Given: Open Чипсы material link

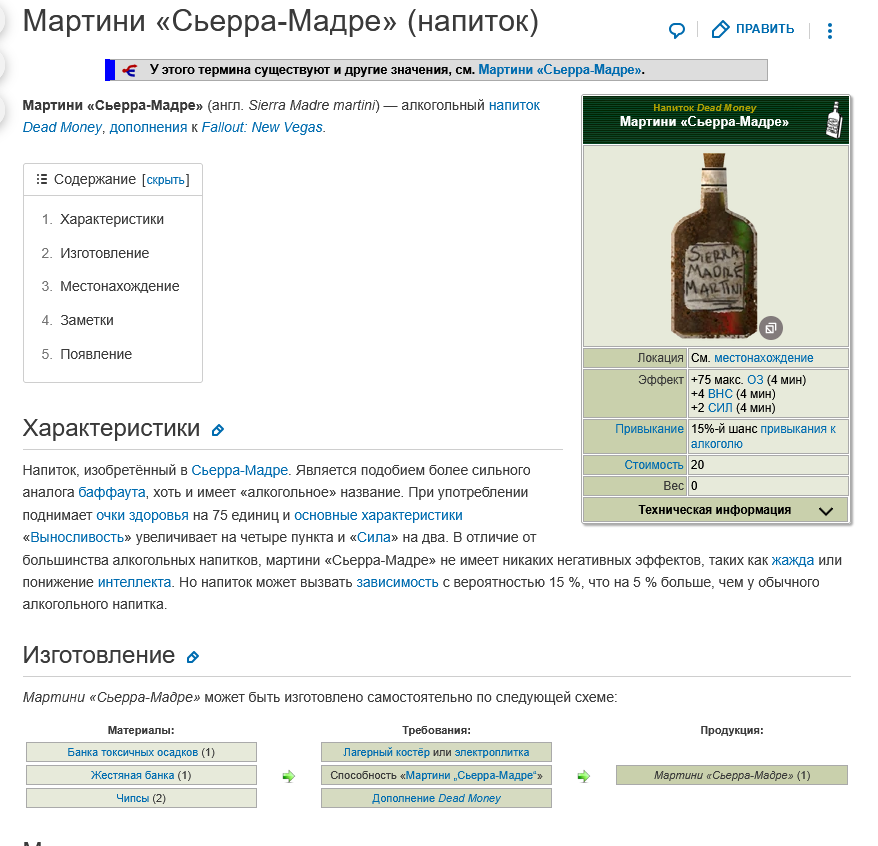Looking at the screenshot, I should 132,798.
